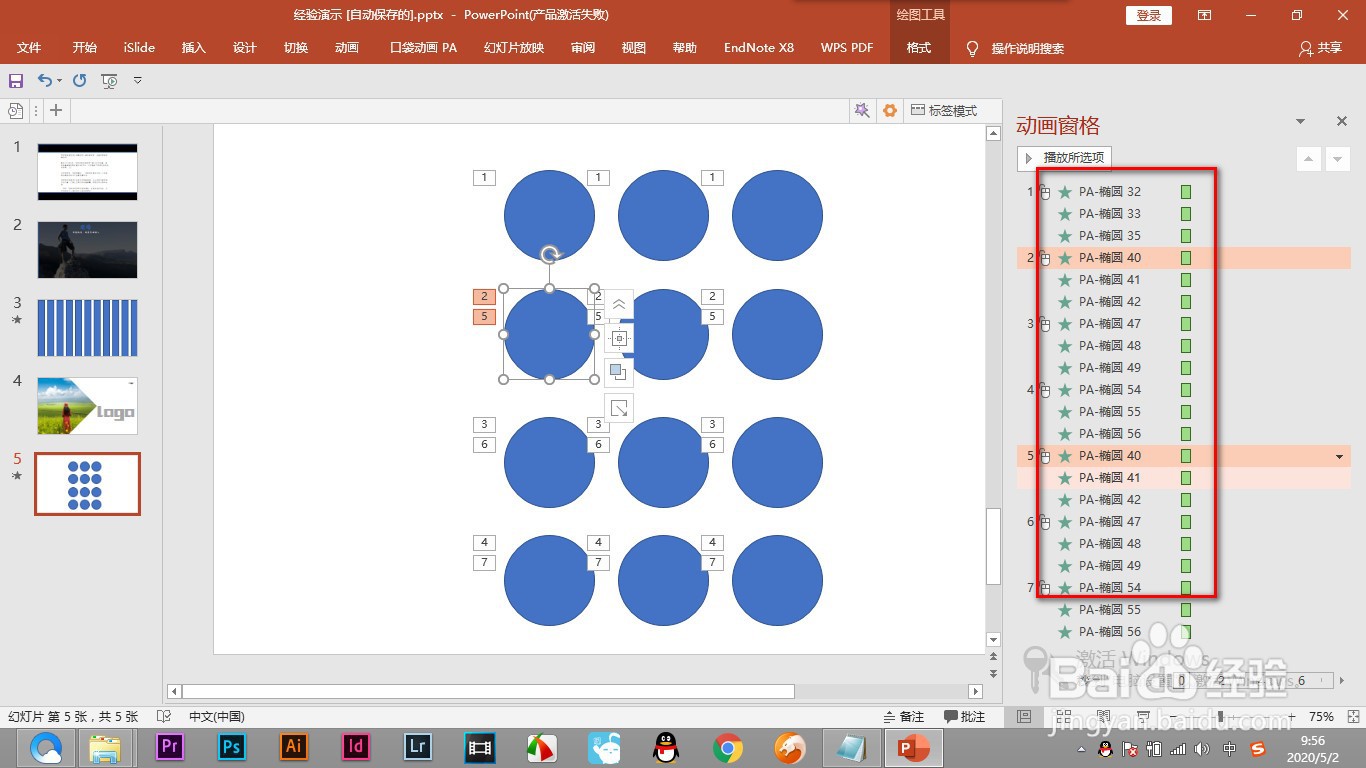Customize the Quick Access Toolbar dropdown

pos(138,80)
